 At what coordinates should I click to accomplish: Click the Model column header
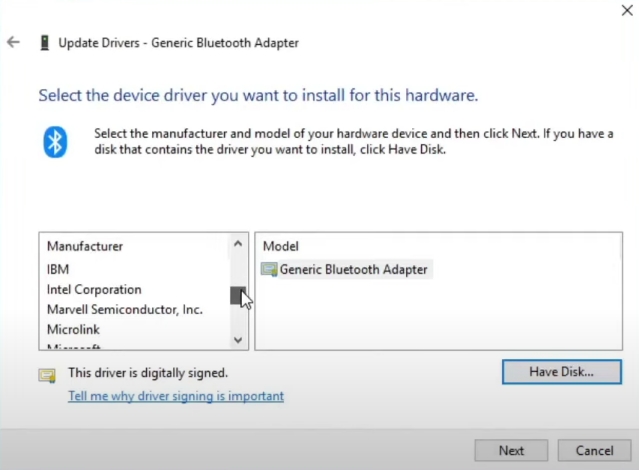280,245
